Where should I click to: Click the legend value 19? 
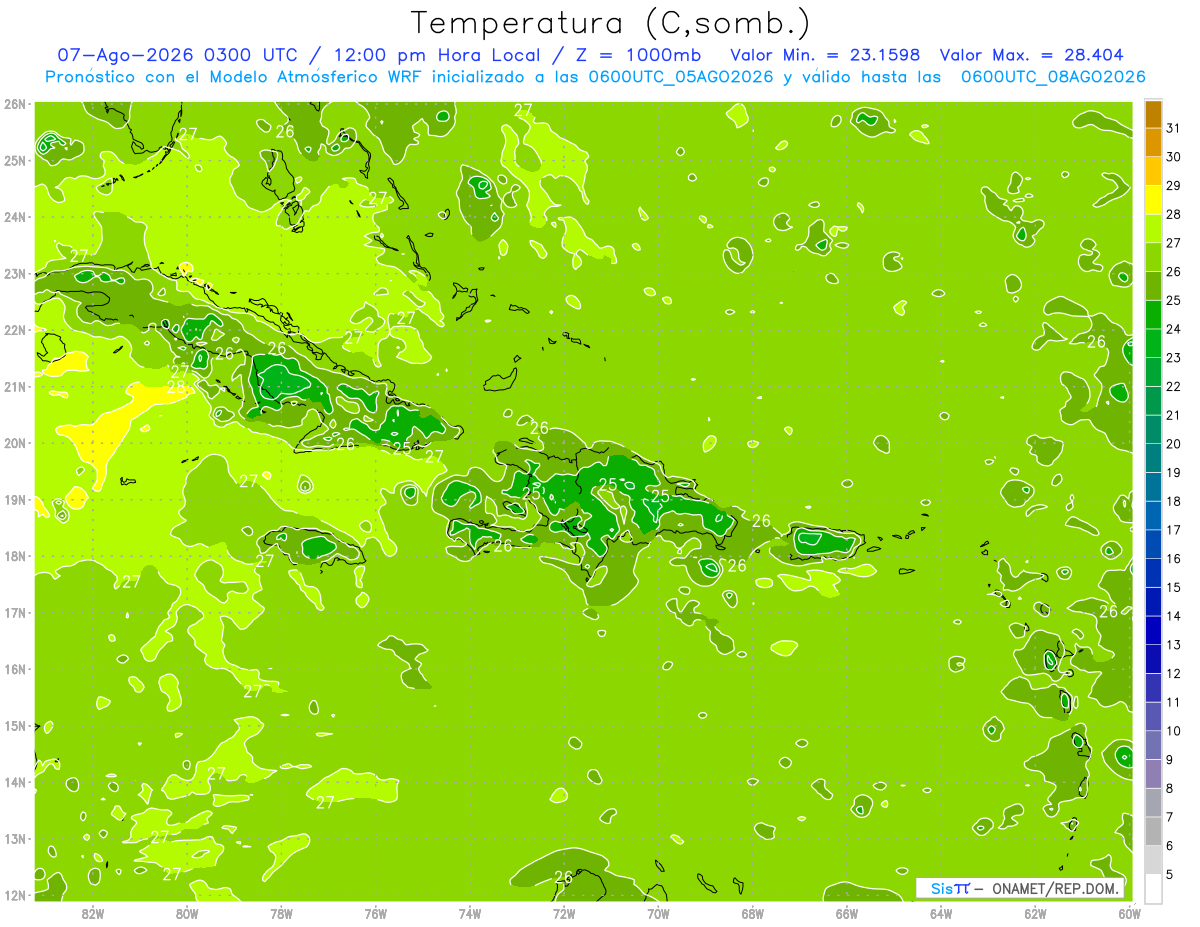pyautogui.click(x=1173, y=473)
